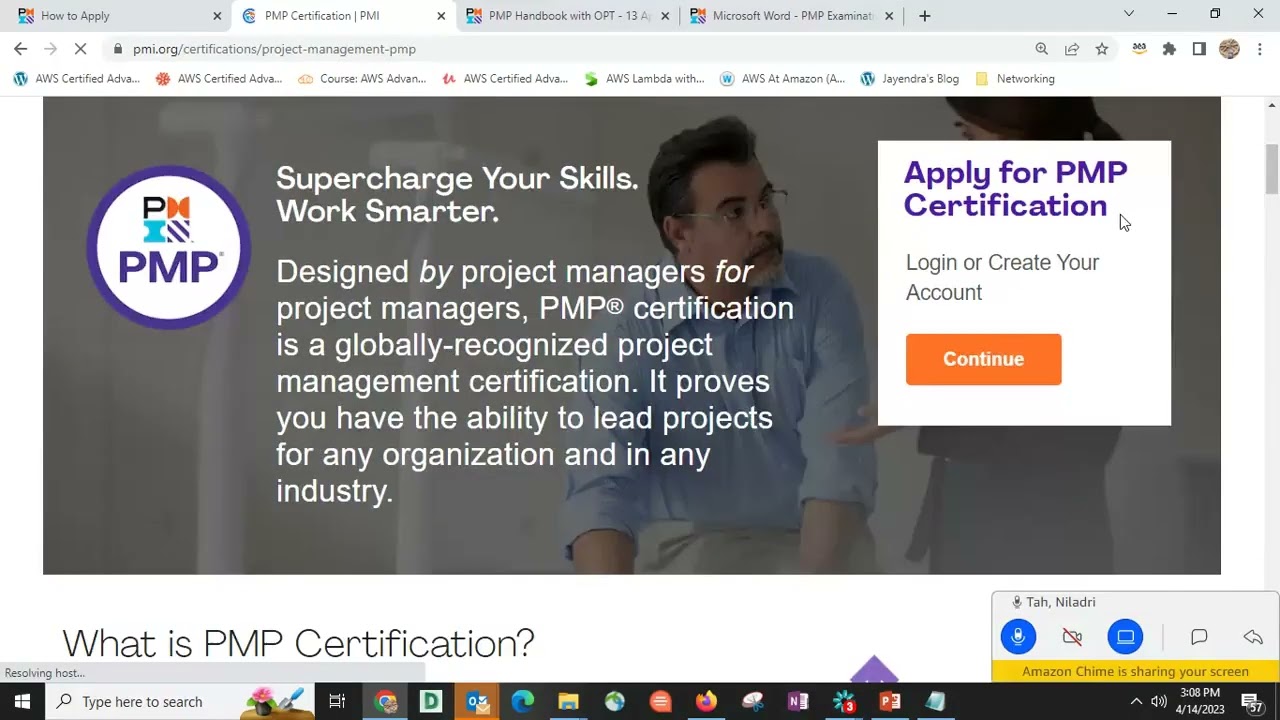The width and height of the screenshot is (1280, 720).
Task: Add a new browser tab
Action: point(924,16)
